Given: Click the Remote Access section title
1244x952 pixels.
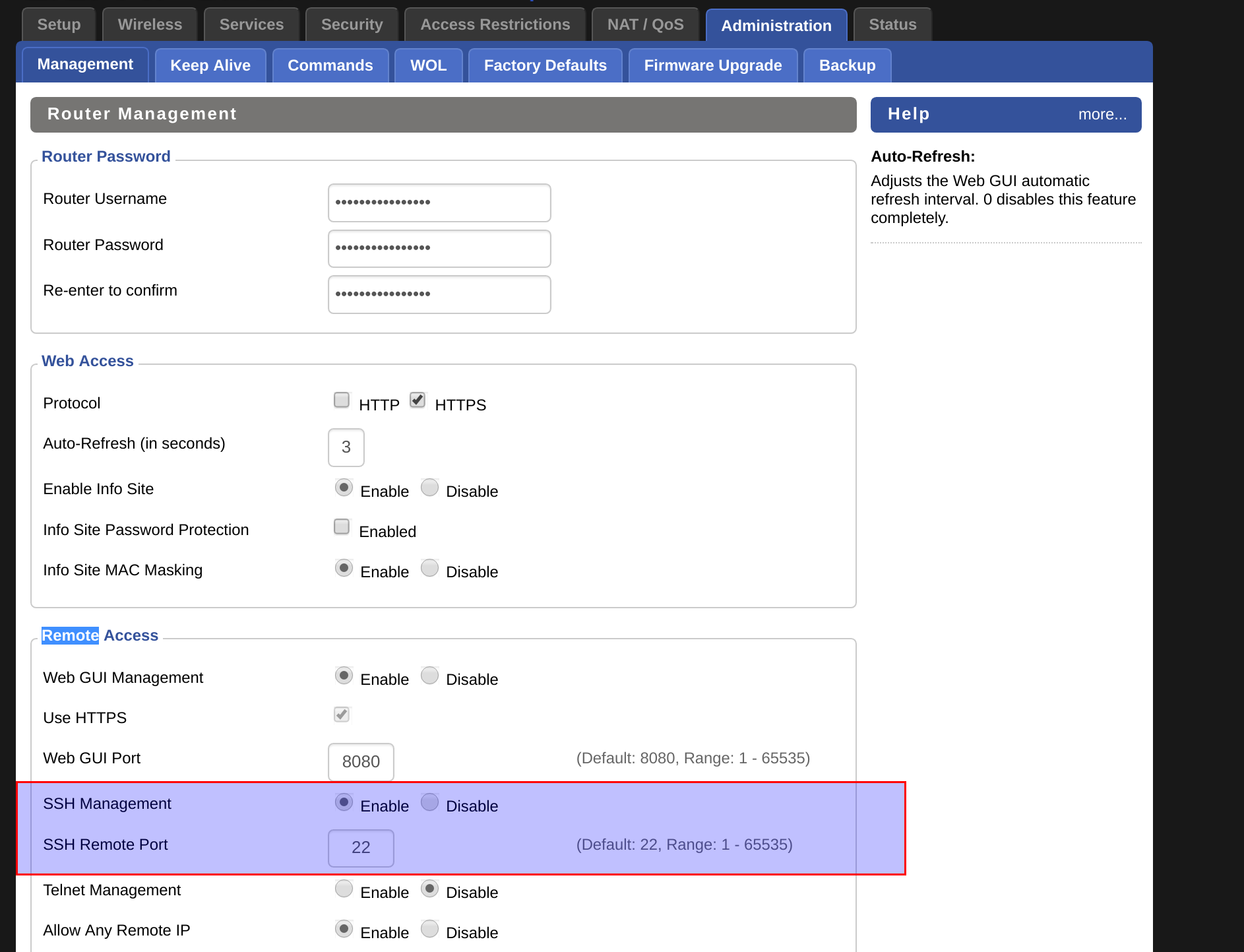Looking at the screenshot, I should [x=100, y=635].
